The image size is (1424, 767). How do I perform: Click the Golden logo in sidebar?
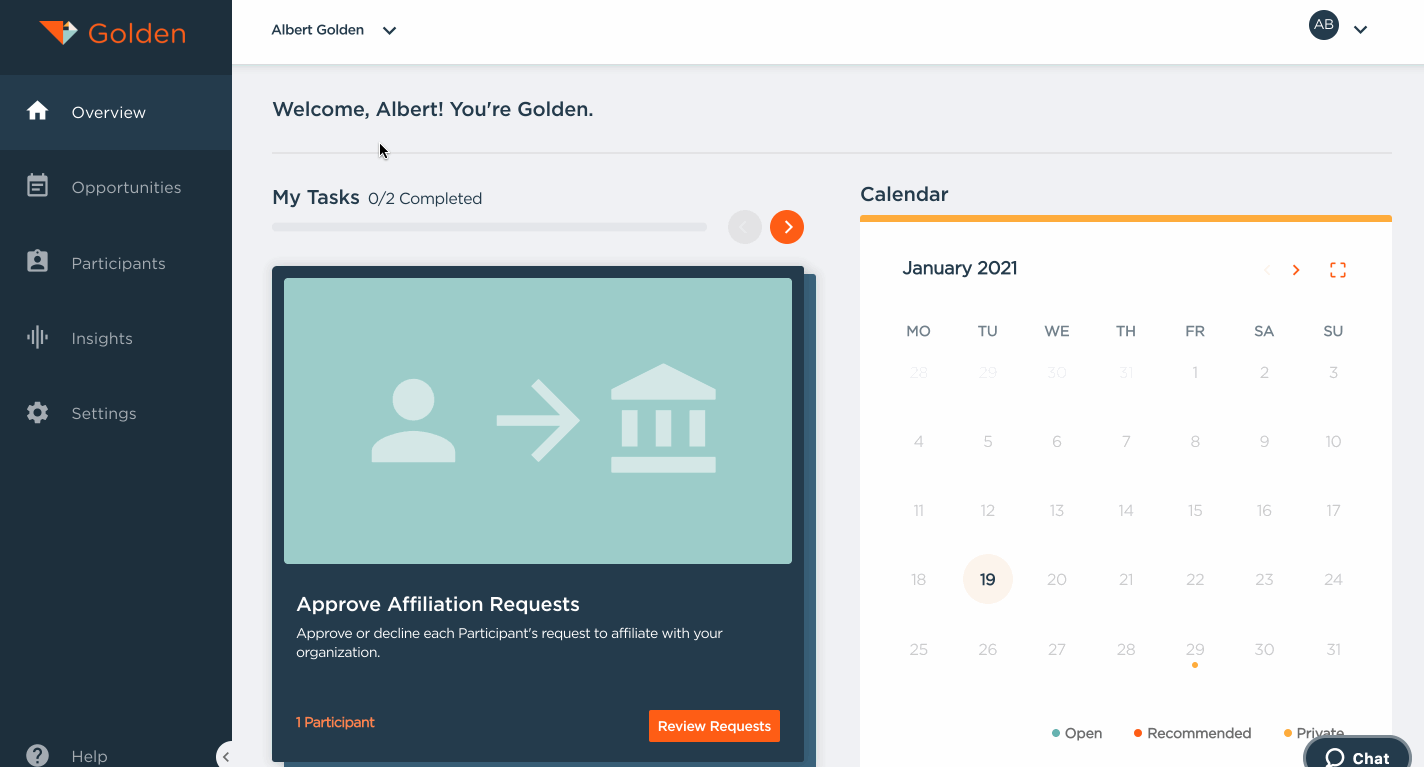(x=112, y=32)
